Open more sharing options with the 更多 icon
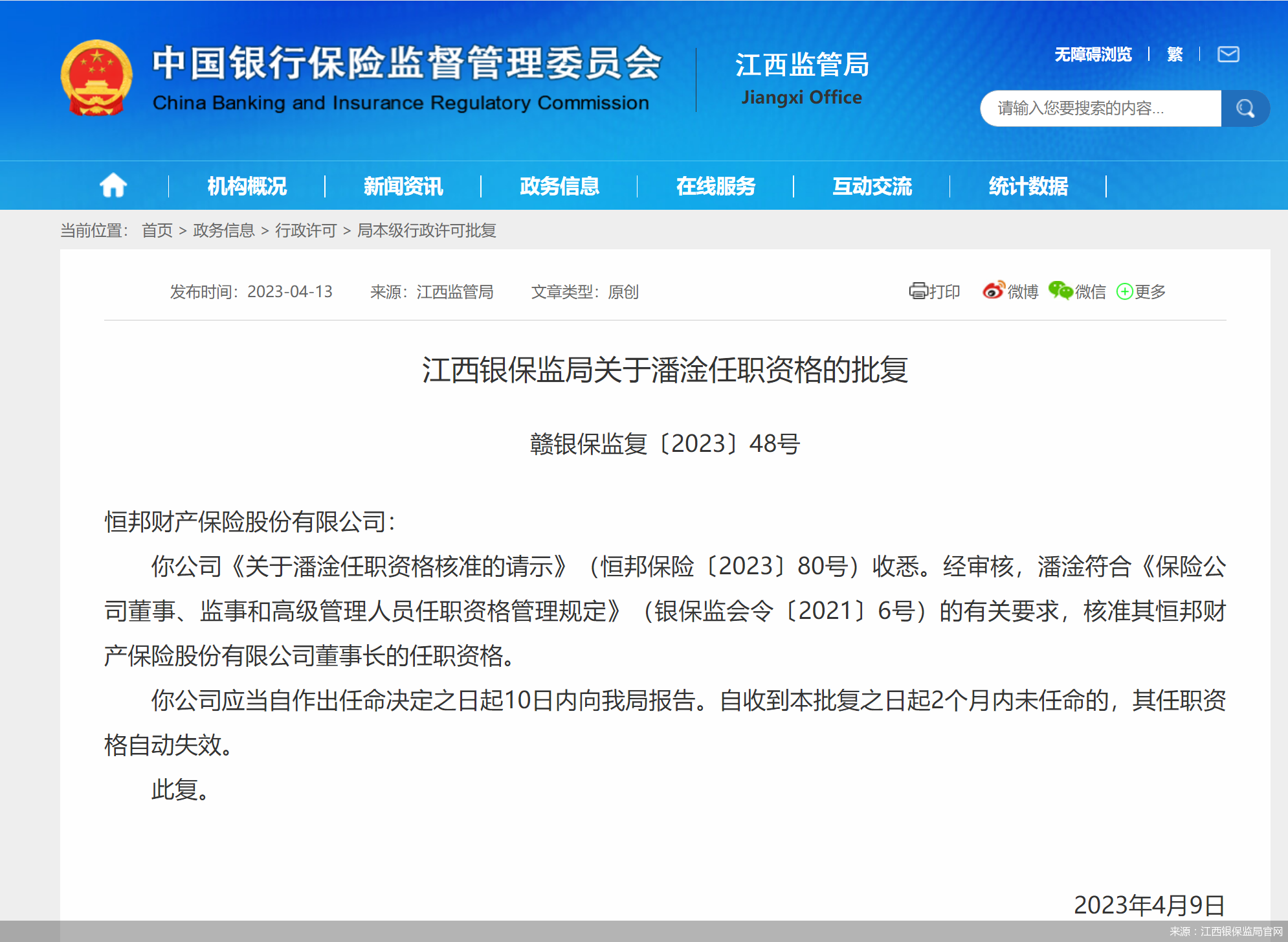Image resolution: width=1288 pixels, height=942 pixels. (1125, 292)
